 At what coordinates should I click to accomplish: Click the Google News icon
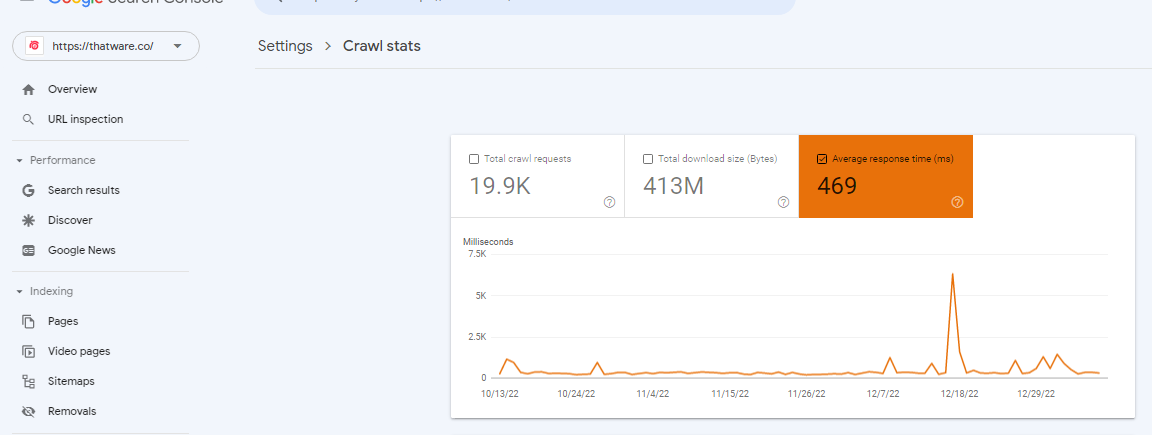(29, 251)
